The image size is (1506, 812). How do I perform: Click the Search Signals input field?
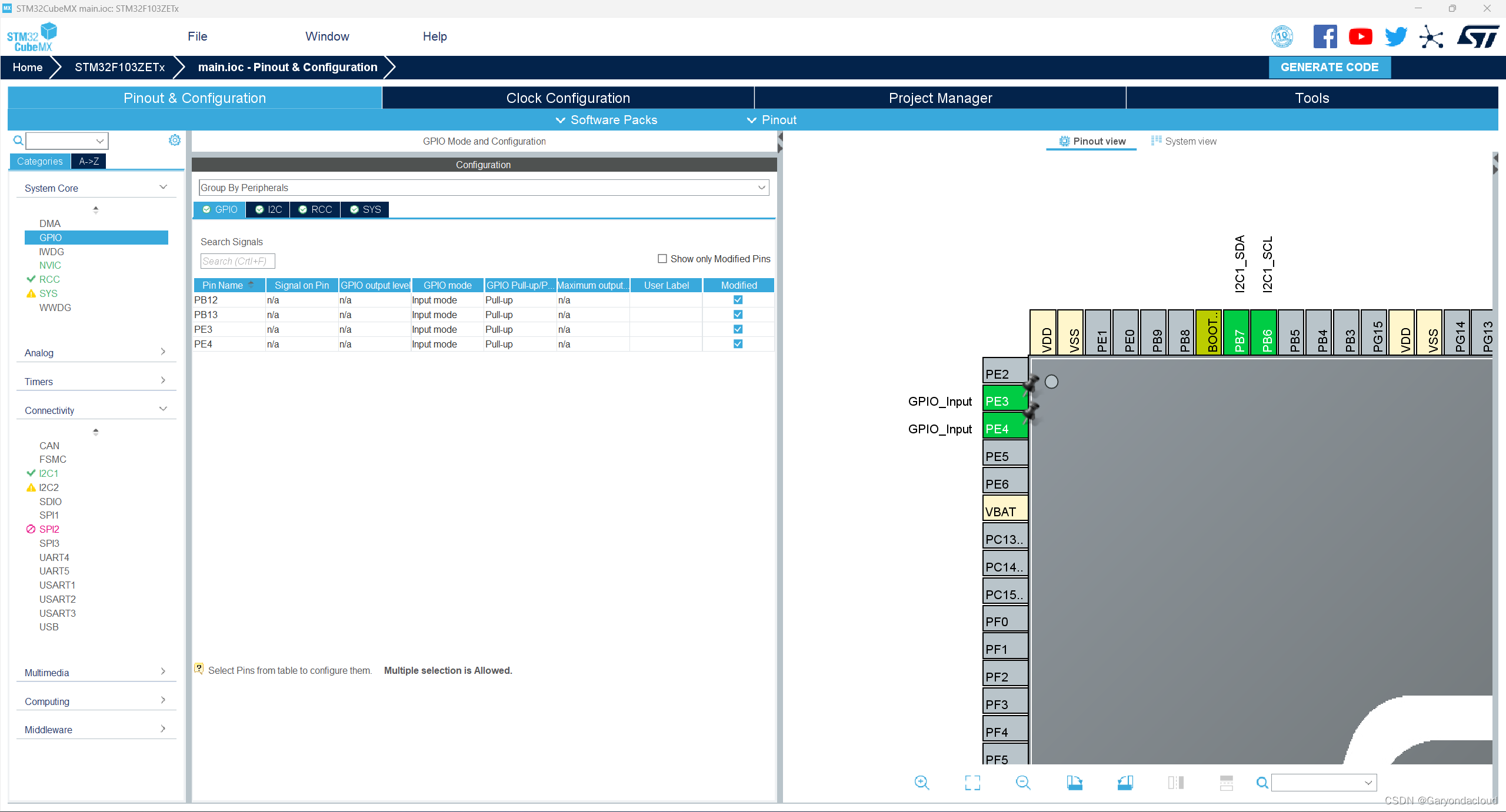pos(238,261)
